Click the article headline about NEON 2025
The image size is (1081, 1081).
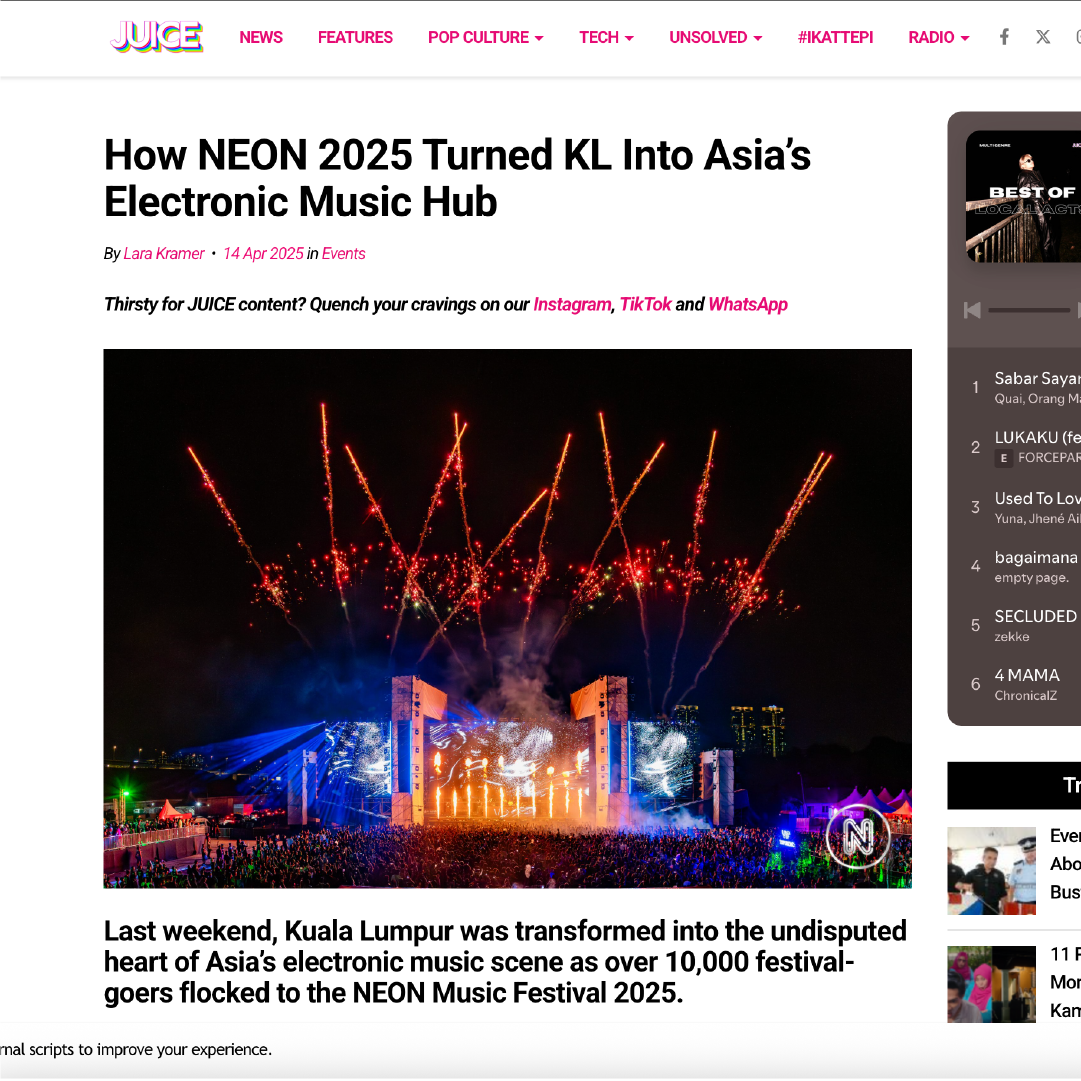click(457, 178)
